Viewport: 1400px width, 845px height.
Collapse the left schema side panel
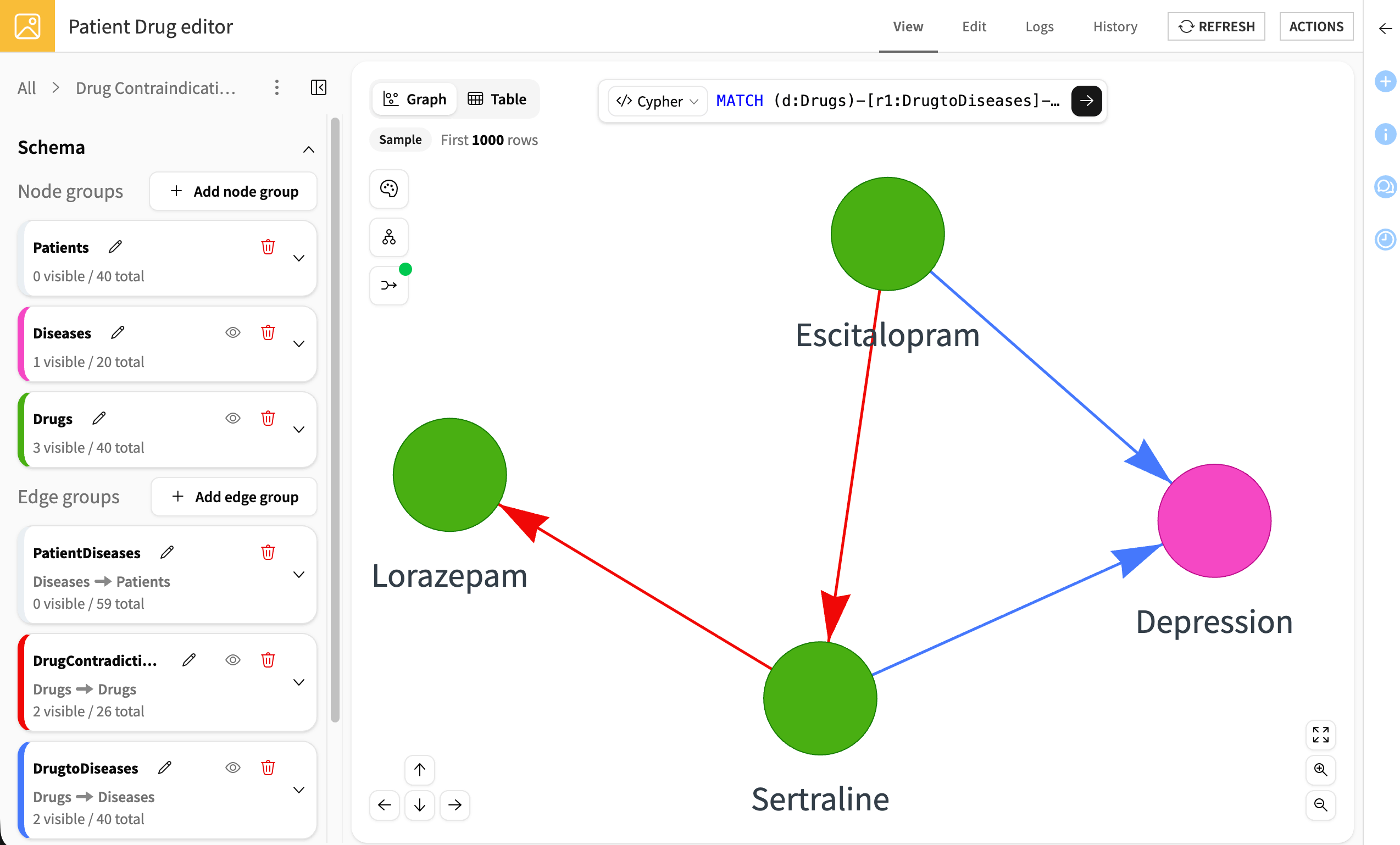click(x=319, y=87)
